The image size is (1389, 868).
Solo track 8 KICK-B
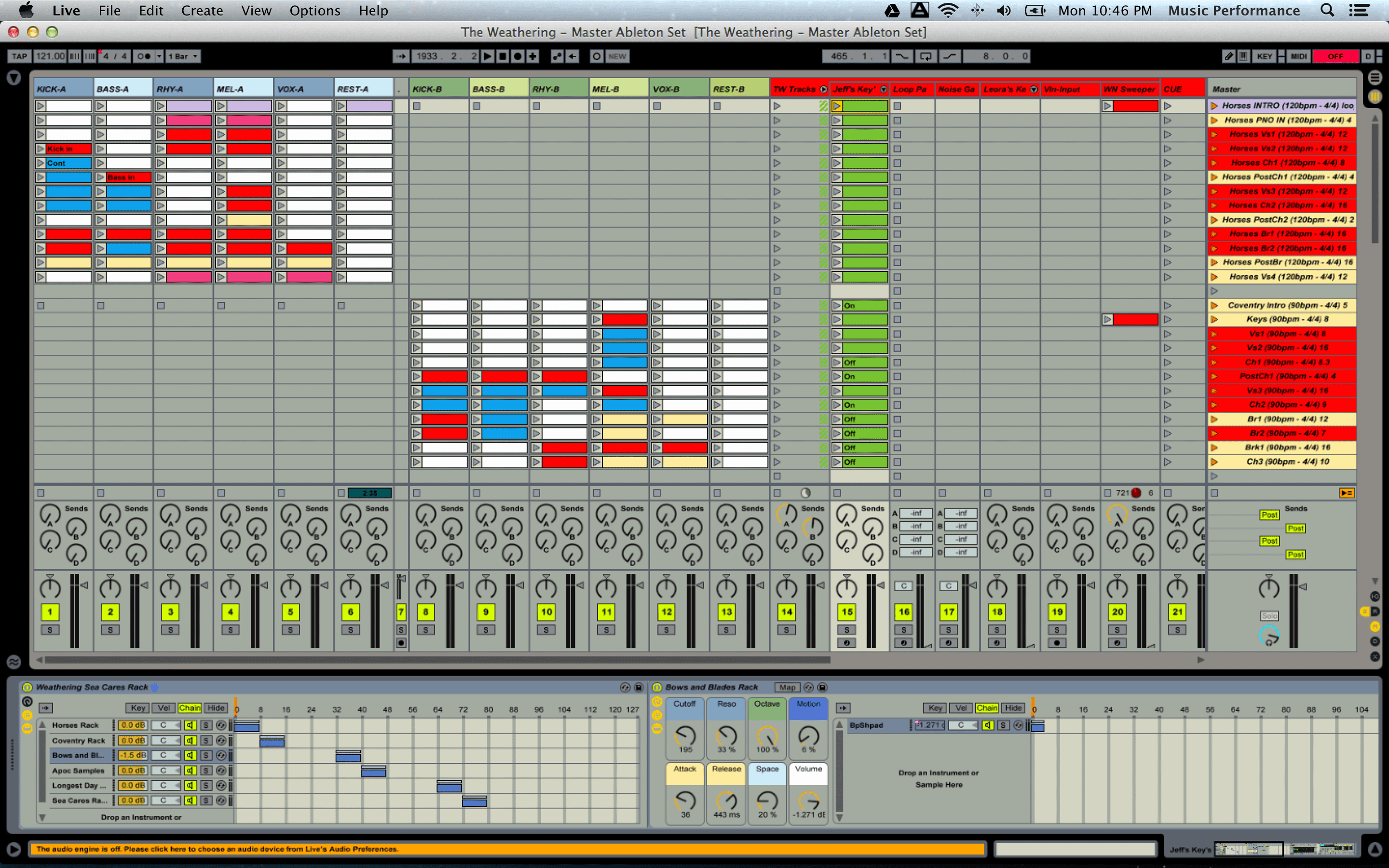(x=426, y=630)
